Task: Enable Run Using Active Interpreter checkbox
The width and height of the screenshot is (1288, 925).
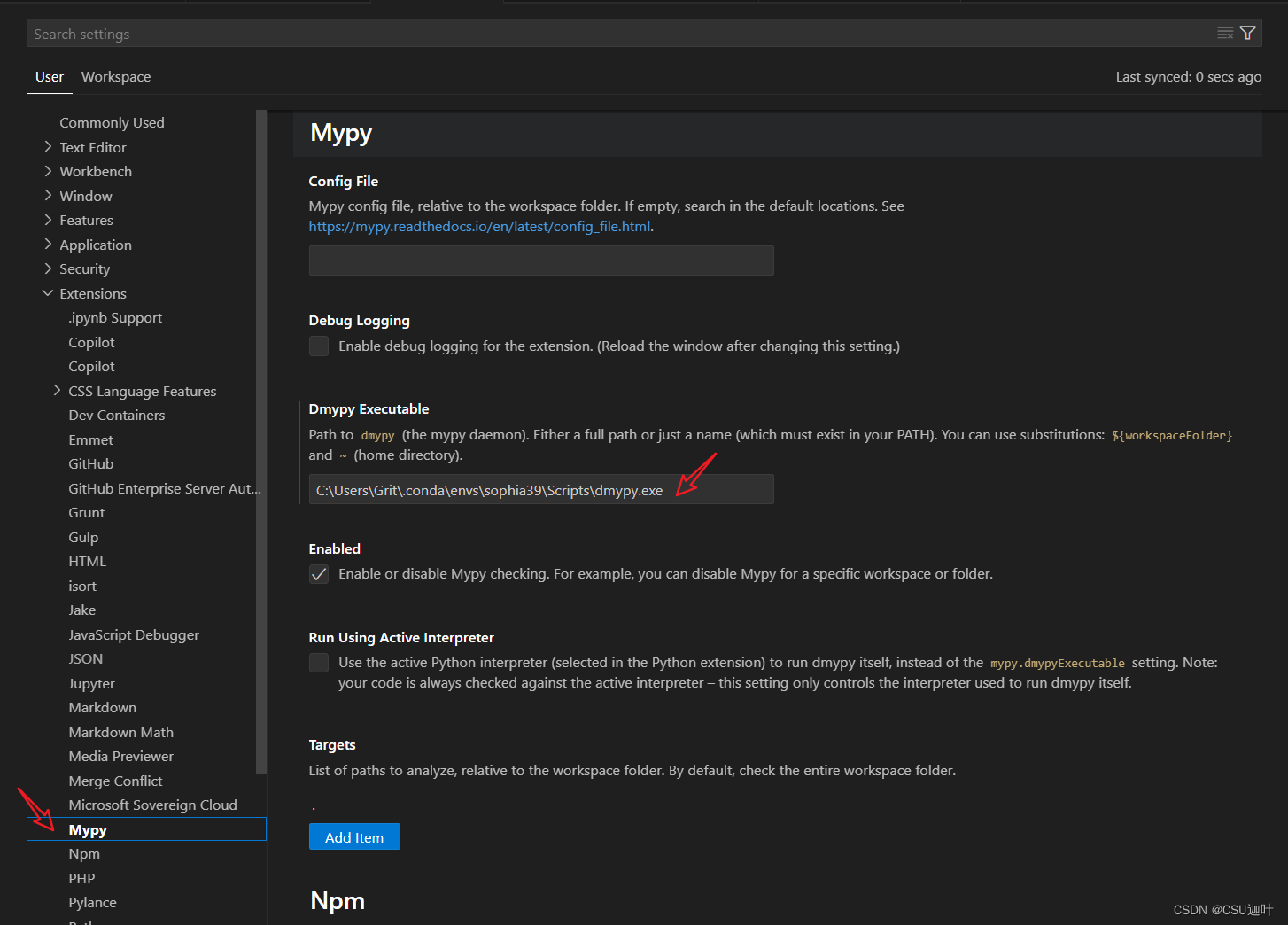Action: (319, 663)
